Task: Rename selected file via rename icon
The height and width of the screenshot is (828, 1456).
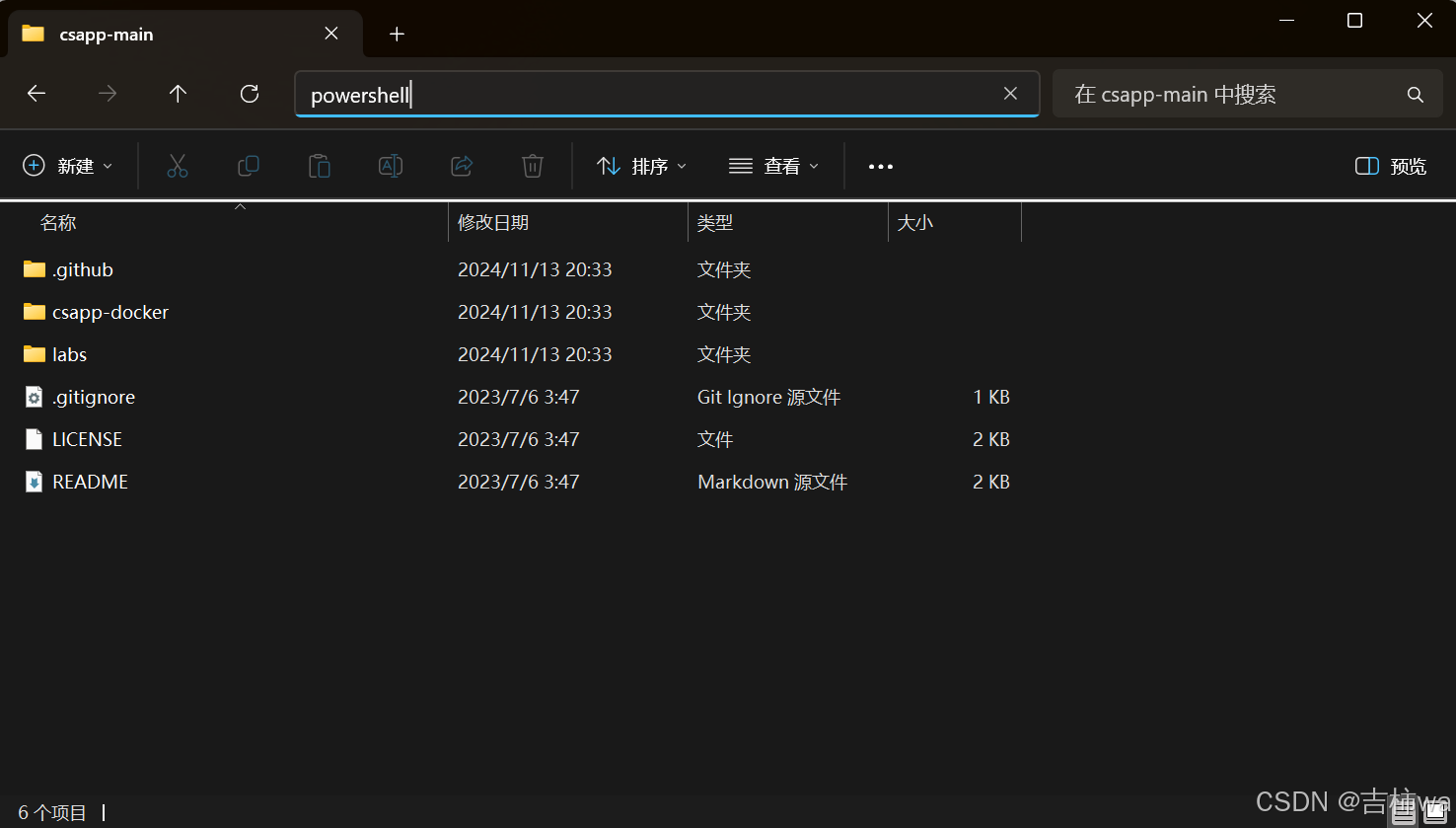Action: 391,166
